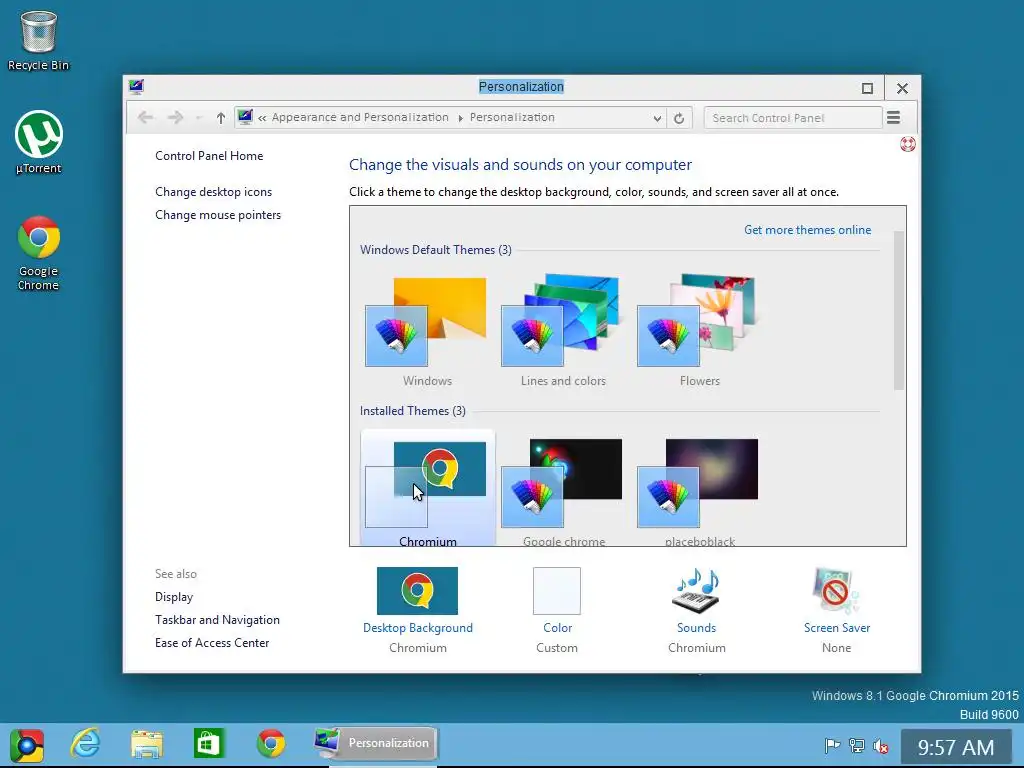This screenshot has height=768, width=1024.
Task: Launch Chrome from the taskbar
Action: (270, 744)
